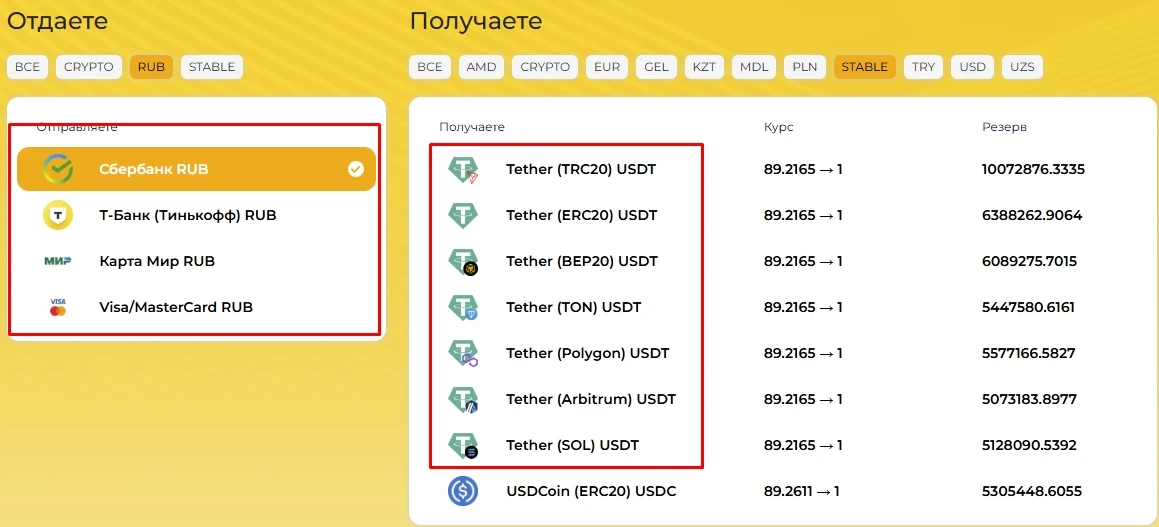The width and height of the screenshot is (1159, 527).
Task: Click reserve value 6089275.7015
Action: point(1030,262)
